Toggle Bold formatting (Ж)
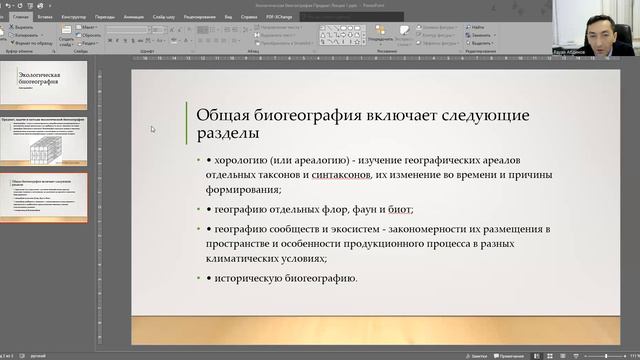The height and width of the screenshot is (360, 640). coord(110,41)
